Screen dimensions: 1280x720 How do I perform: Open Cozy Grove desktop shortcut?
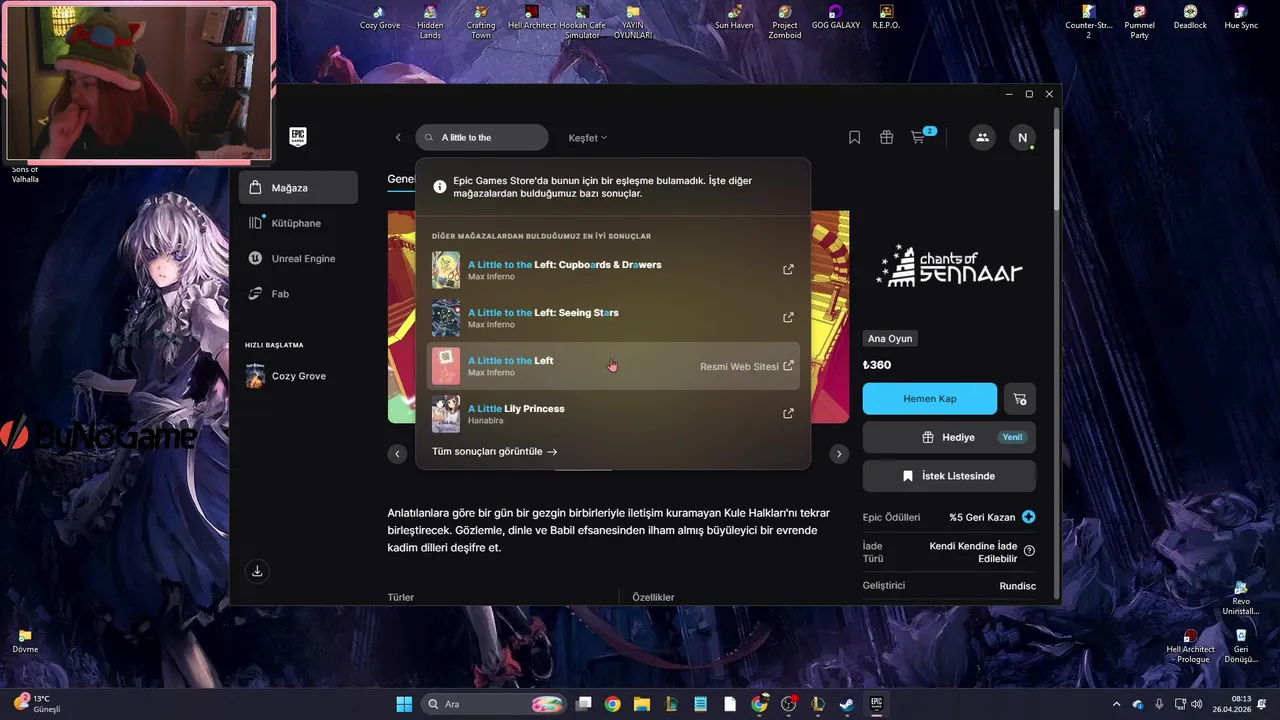coord(380,17)
